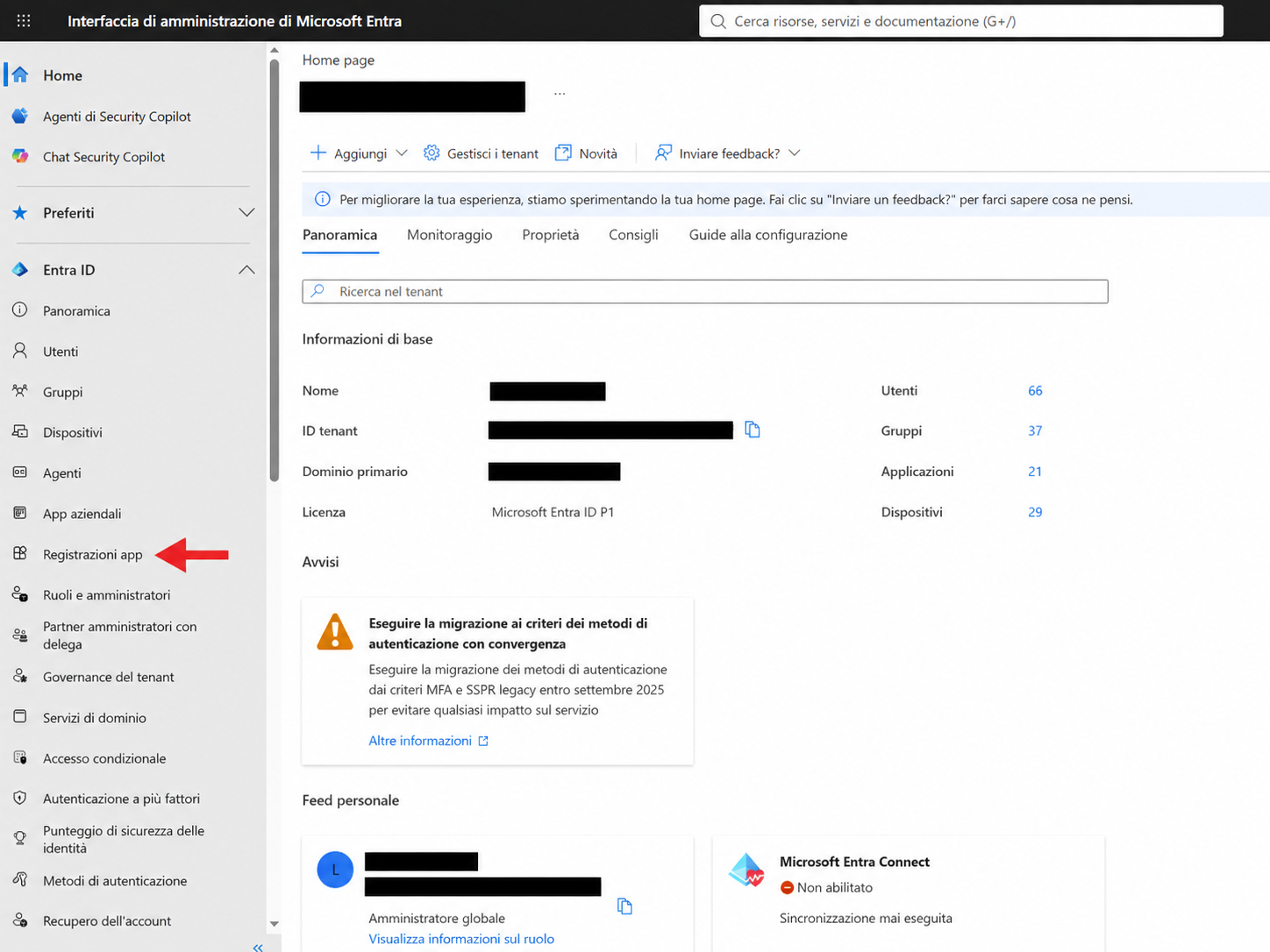Copy the user info in Feed personale
Viewport: 1270px width, 952px height.
(x=624, y=906)
